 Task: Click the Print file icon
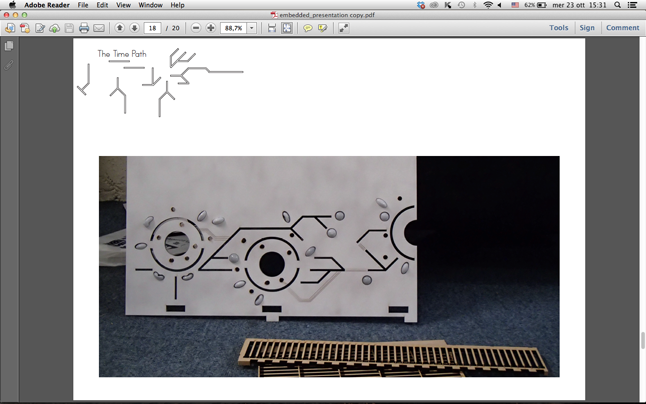click(84, 28)
